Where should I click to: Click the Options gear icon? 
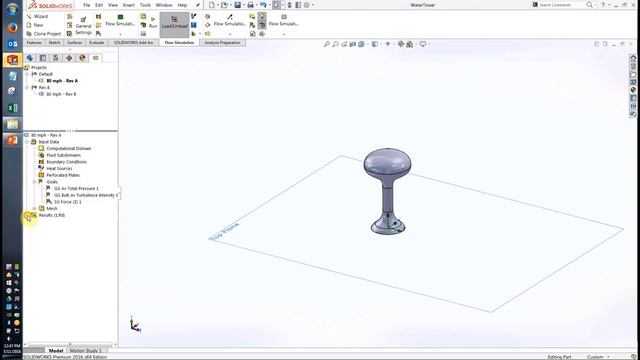coord(307,5)
